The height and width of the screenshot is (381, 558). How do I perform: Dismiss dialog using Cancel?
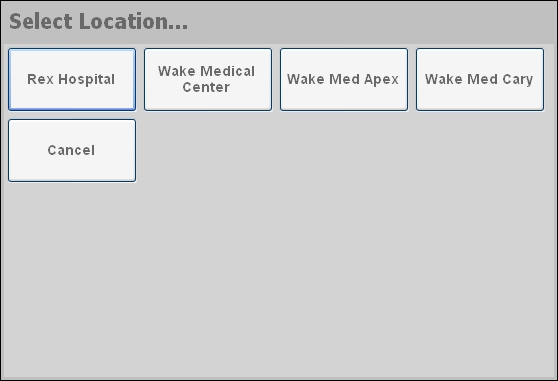[x=72, y=150]
